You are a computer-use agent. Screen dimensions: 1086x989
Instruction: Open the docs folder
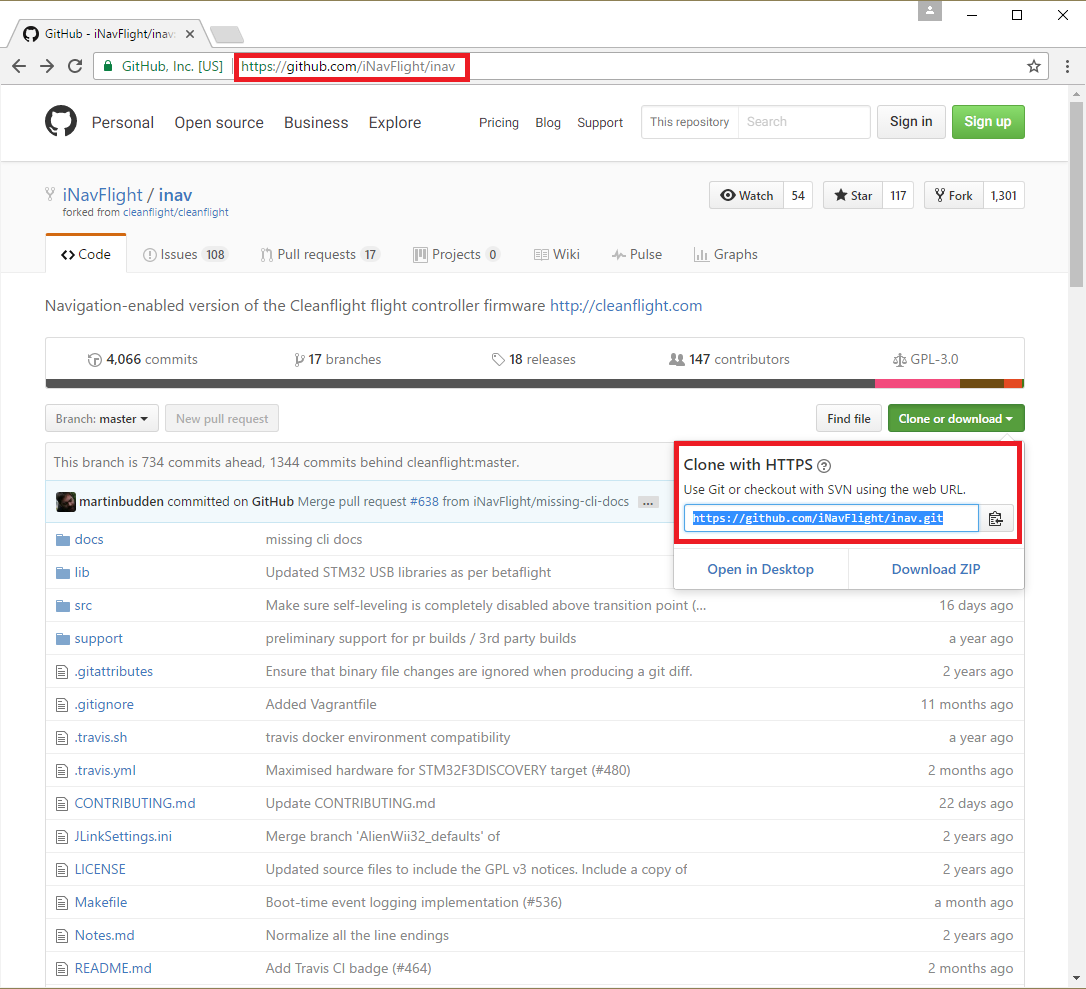click(x=89, y=540)
